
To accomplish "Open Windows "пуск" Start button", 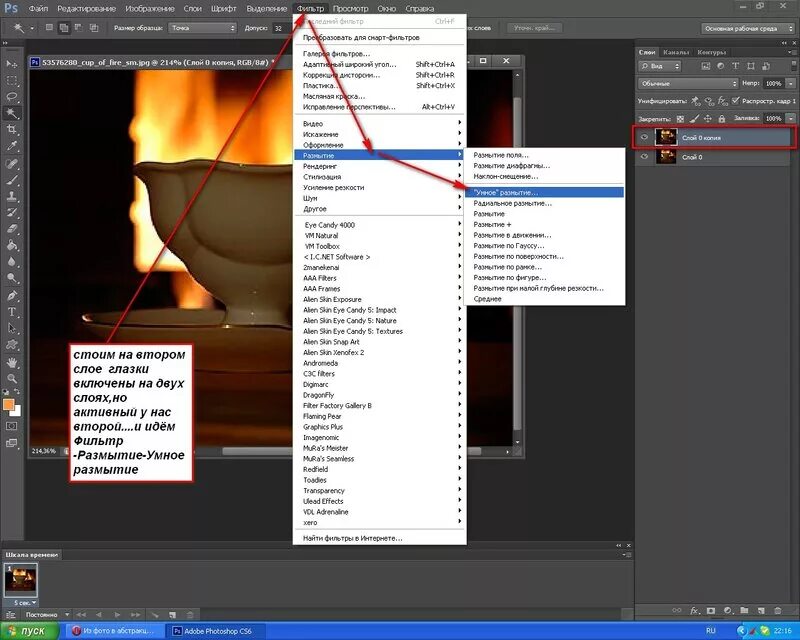I will point(29,631).
